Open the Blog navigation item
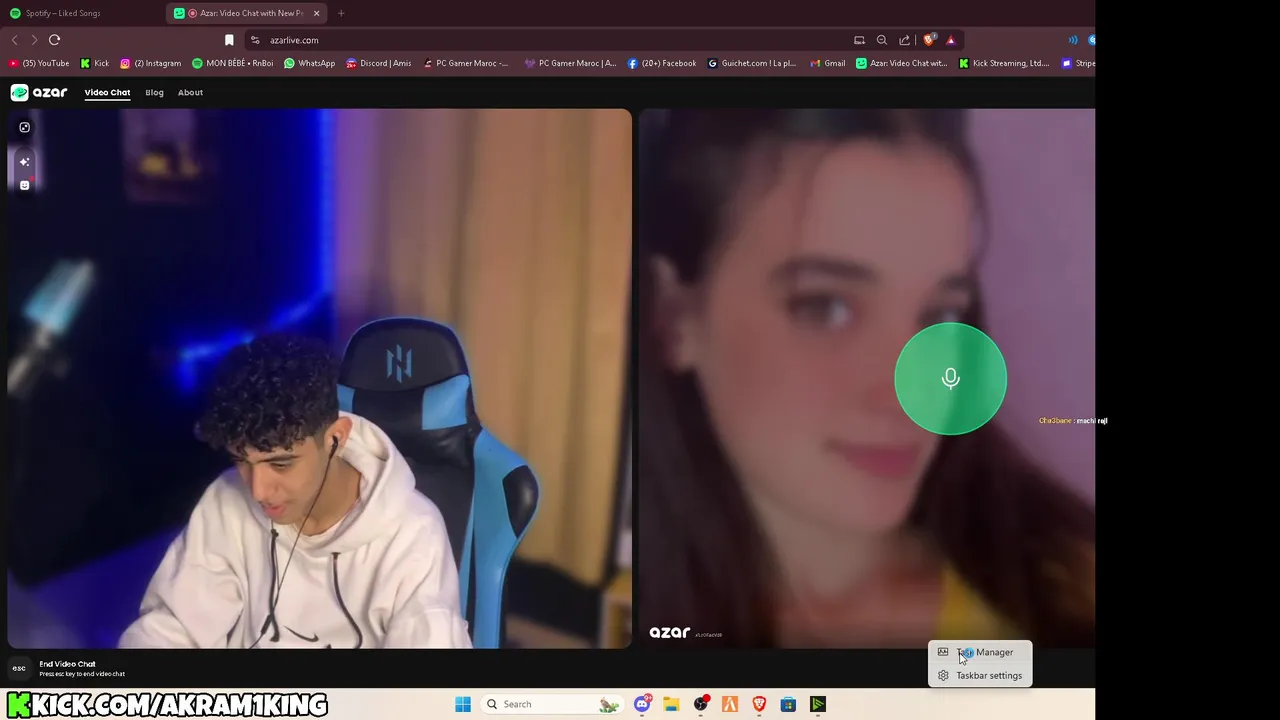 click(154, 92)
